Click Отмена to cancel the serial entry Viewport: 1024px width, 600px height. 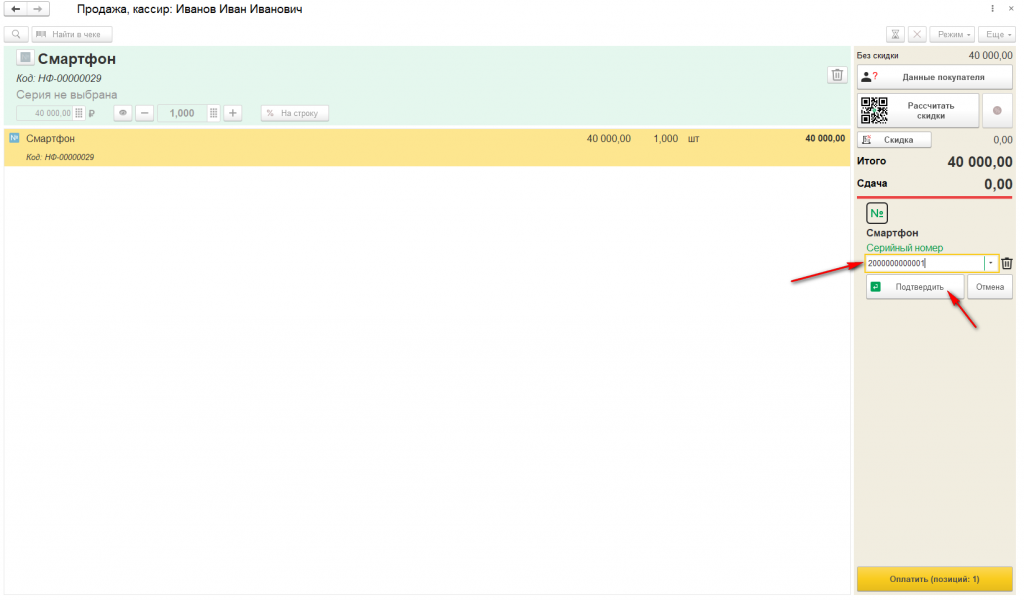click(990, 287)
